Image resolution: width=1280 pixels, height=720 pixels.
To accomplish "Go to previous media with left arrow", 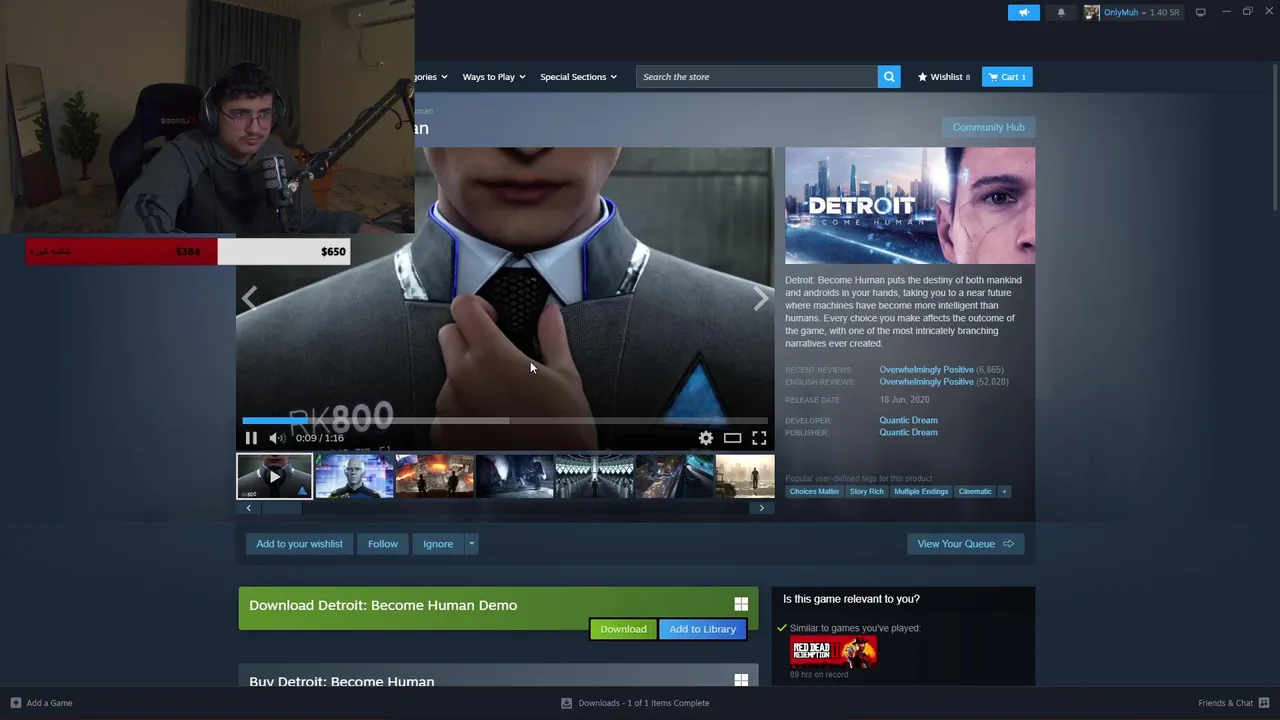I will [250, 297].
